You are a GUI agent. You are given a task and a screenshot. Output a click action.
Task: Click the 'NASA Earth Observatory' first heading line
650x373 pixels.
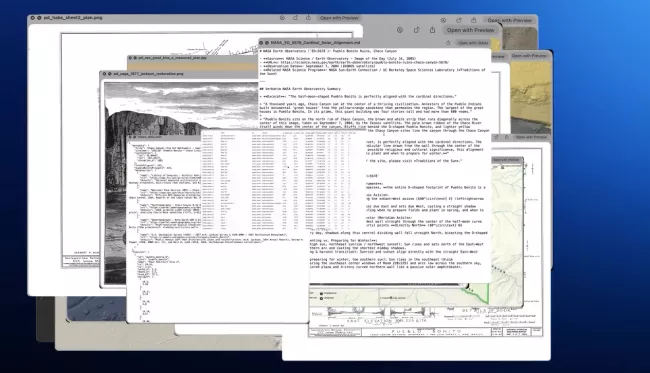pos(328,51)
